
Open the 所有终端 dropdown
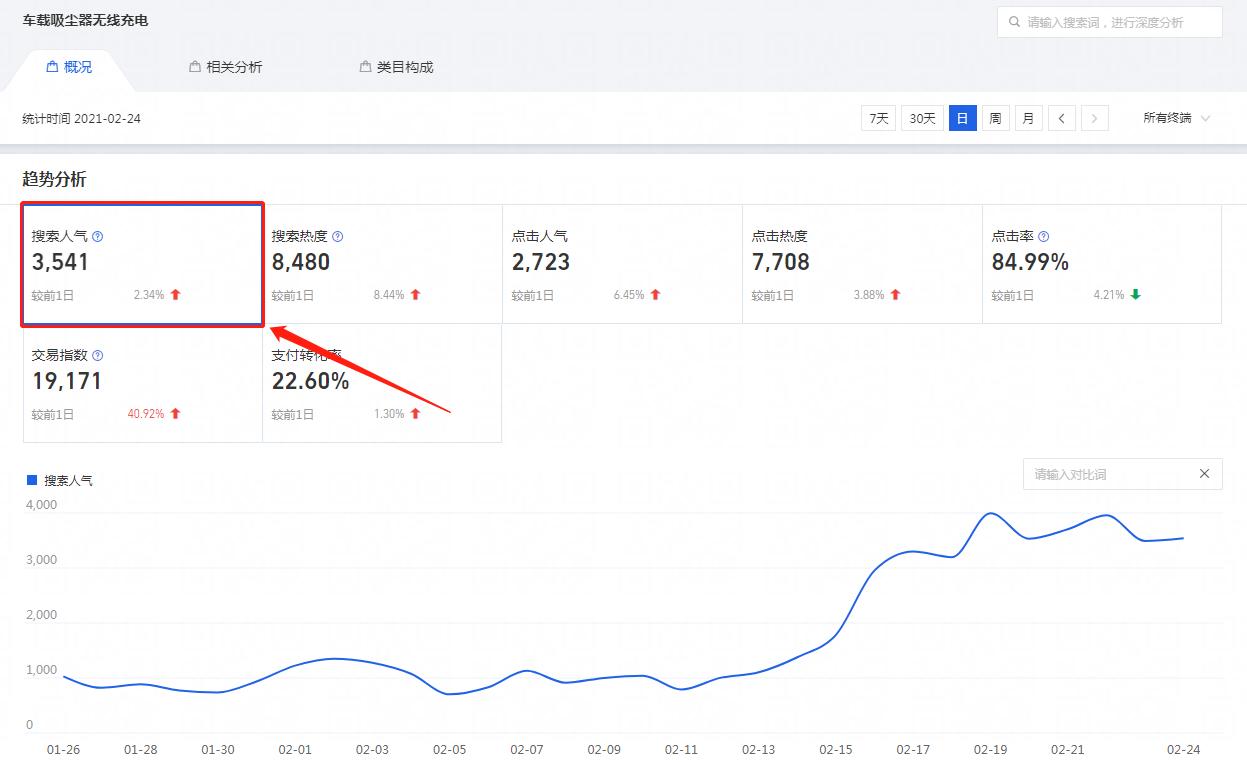click(1176, 118)
